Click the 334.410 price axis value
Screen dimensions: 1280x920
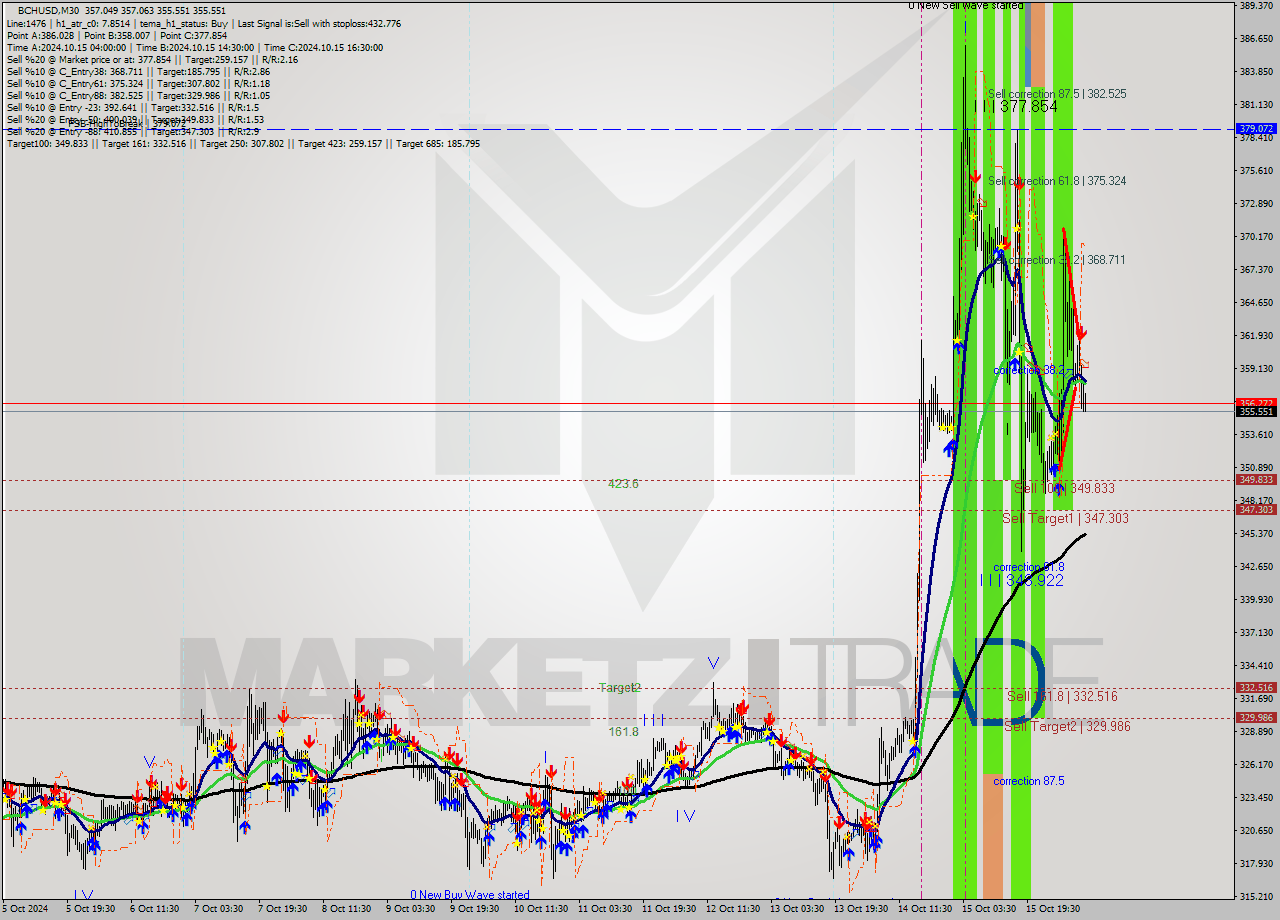tap(1256, 666)
